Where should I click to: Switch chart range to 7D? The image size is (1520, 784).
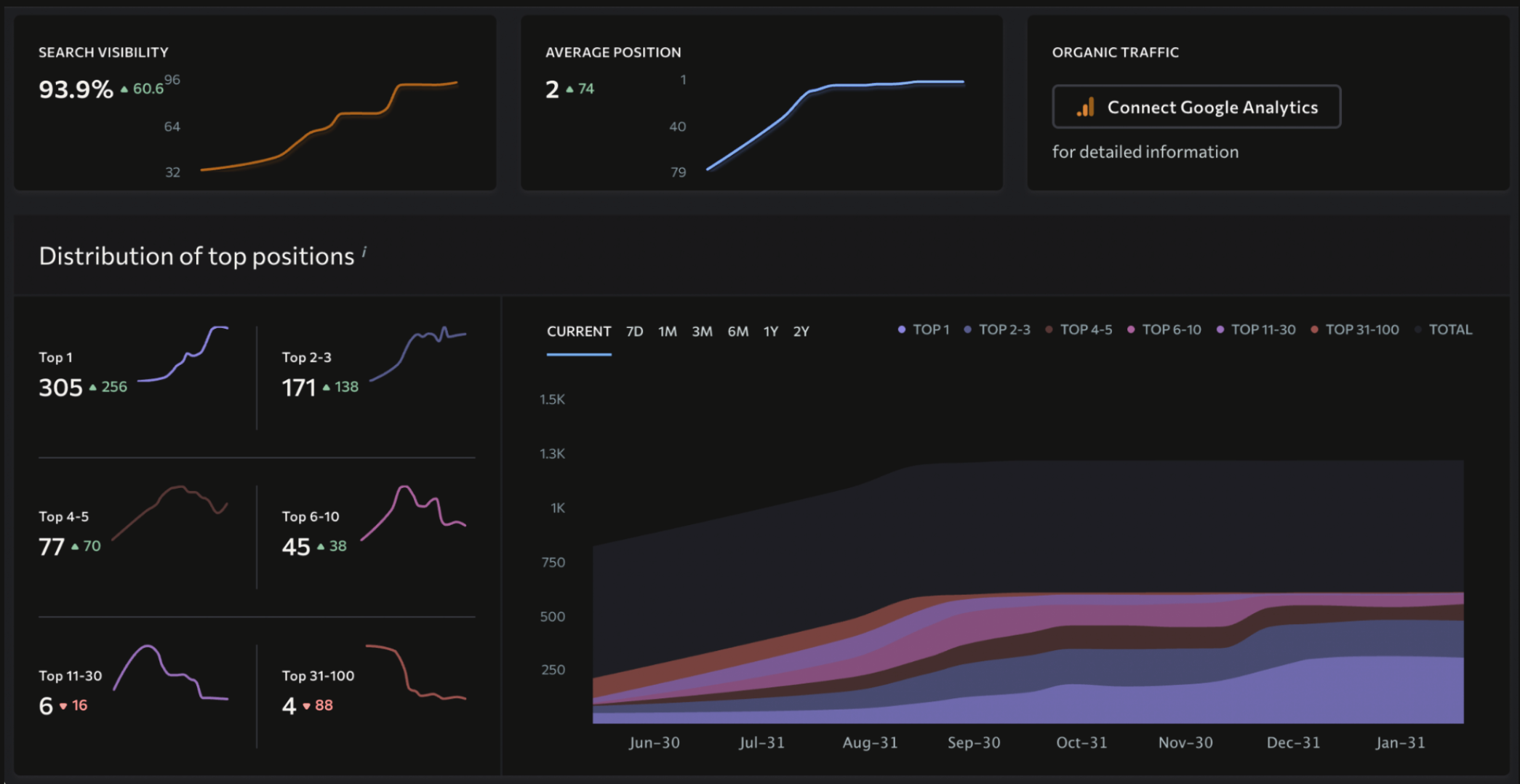tap(635, 332)
